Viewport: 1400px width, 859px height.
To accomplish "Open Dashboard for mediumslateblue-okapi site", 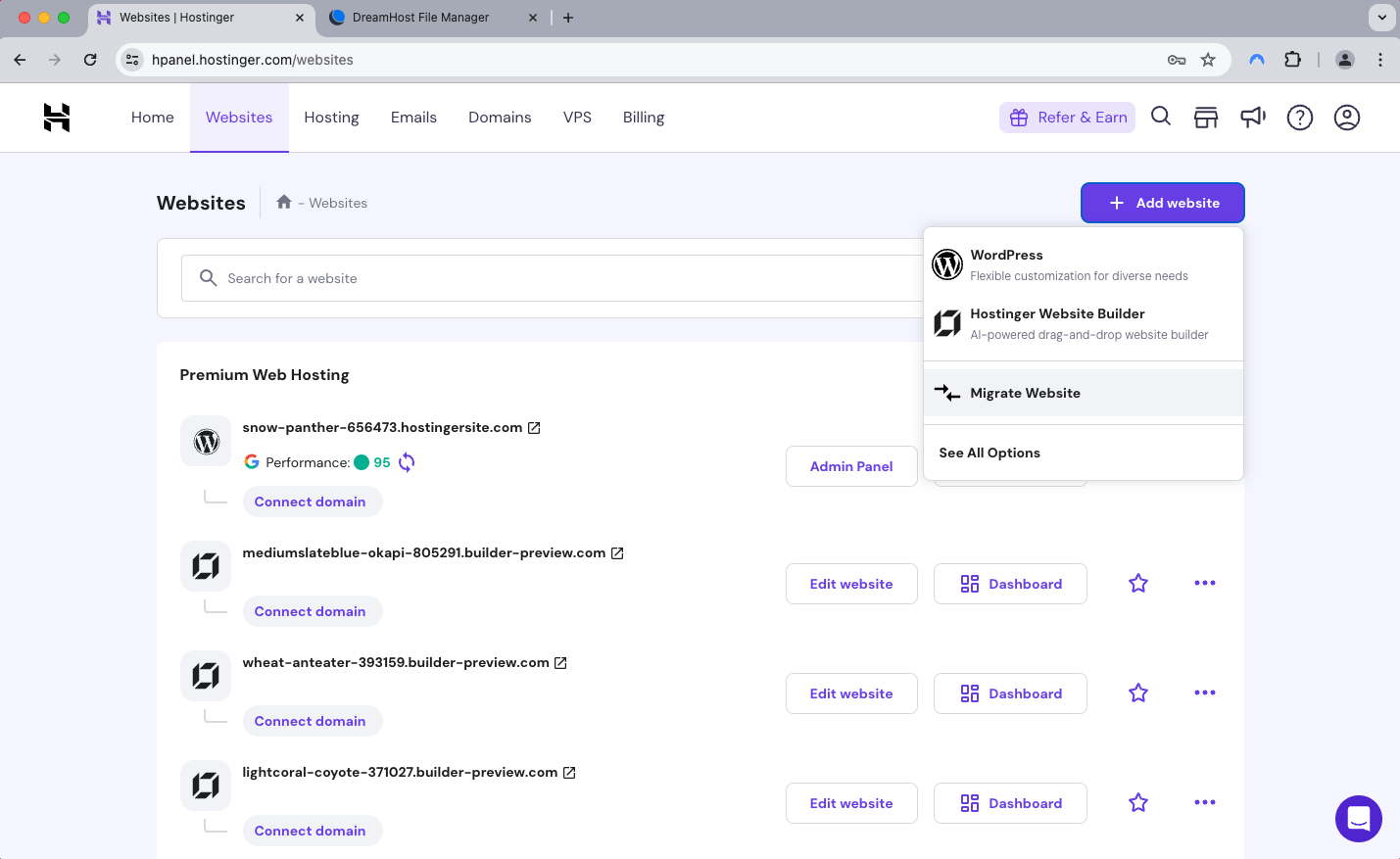I will point(1010,584).
